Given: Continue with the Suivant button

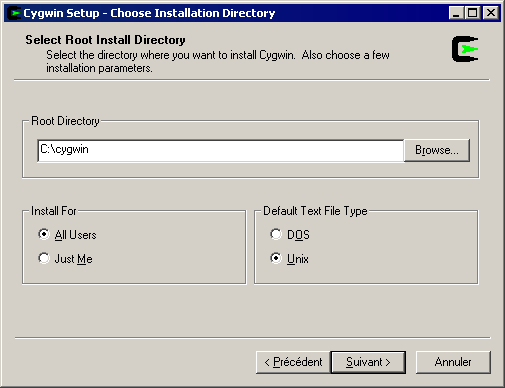Looking at the screenshot, I should [368, 362].
